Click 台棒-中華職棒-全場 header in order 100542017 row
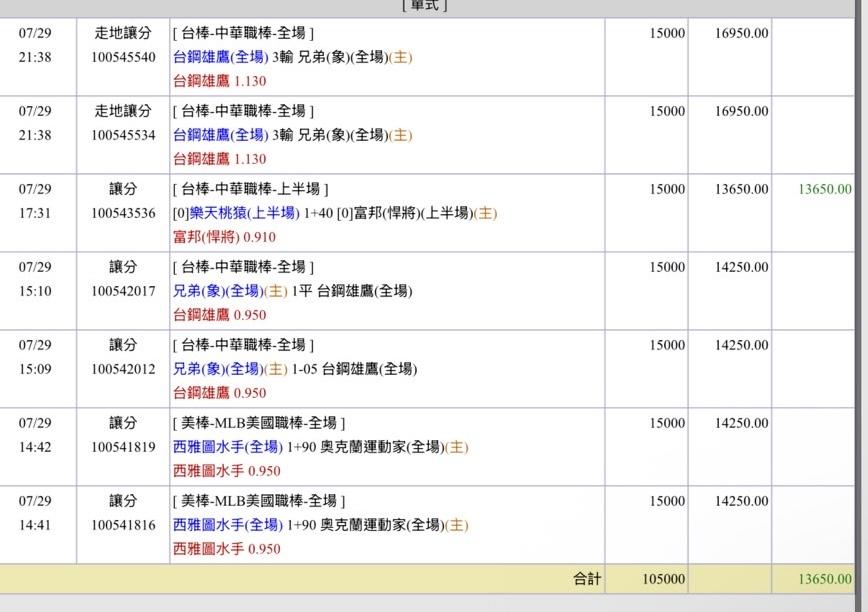This screenshot has height=612, width=868. (x=243, y=267)
